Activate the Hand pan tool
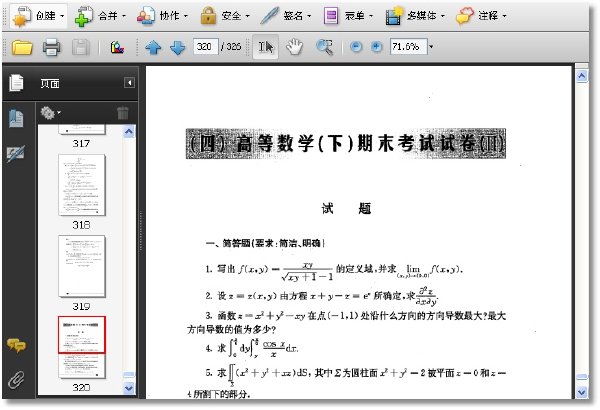 294,47
